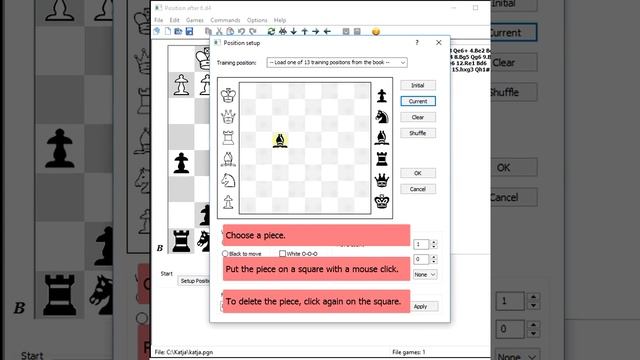Click the Clear button
Viewport: 640px width, 360px height.
418,117
